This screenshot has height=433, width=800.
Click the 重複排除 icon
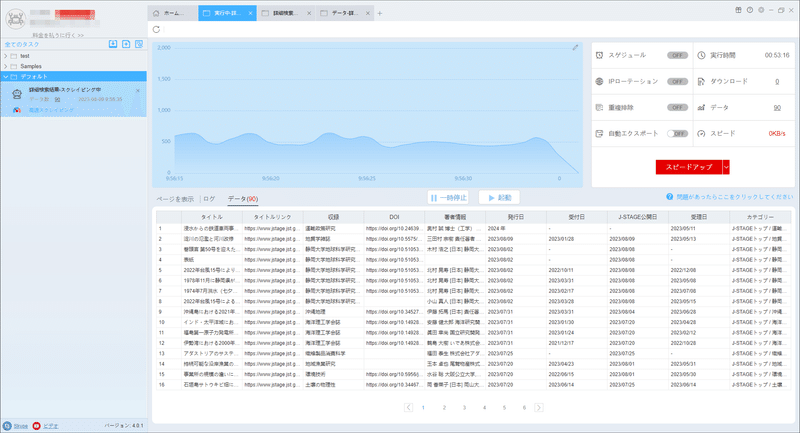pos(599,108)
